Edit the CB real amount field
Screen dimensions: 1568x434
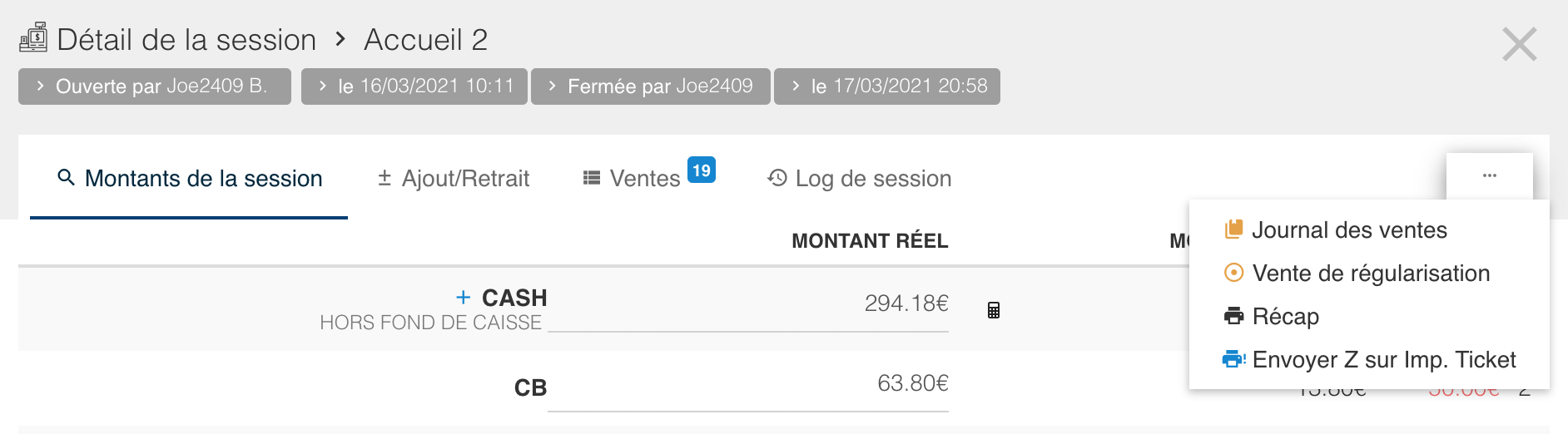[x=747, y=384]
